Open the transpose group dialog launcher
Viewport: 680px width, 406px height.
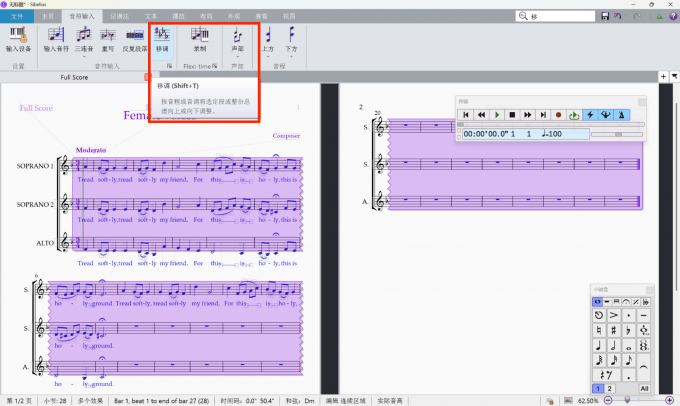click(169, 66)
